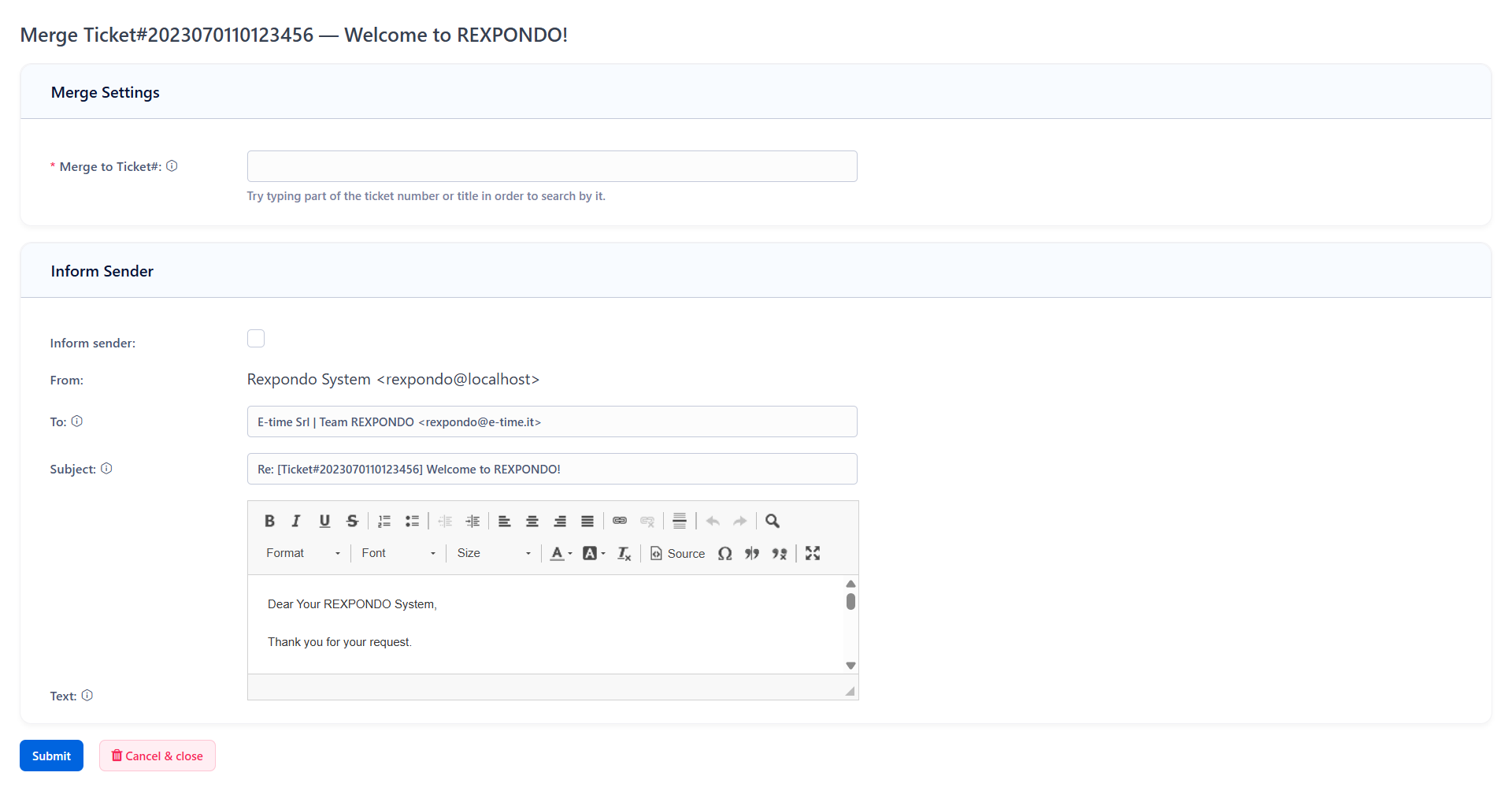Click the editor's bottom-right resize handle

tap(850, 691)
